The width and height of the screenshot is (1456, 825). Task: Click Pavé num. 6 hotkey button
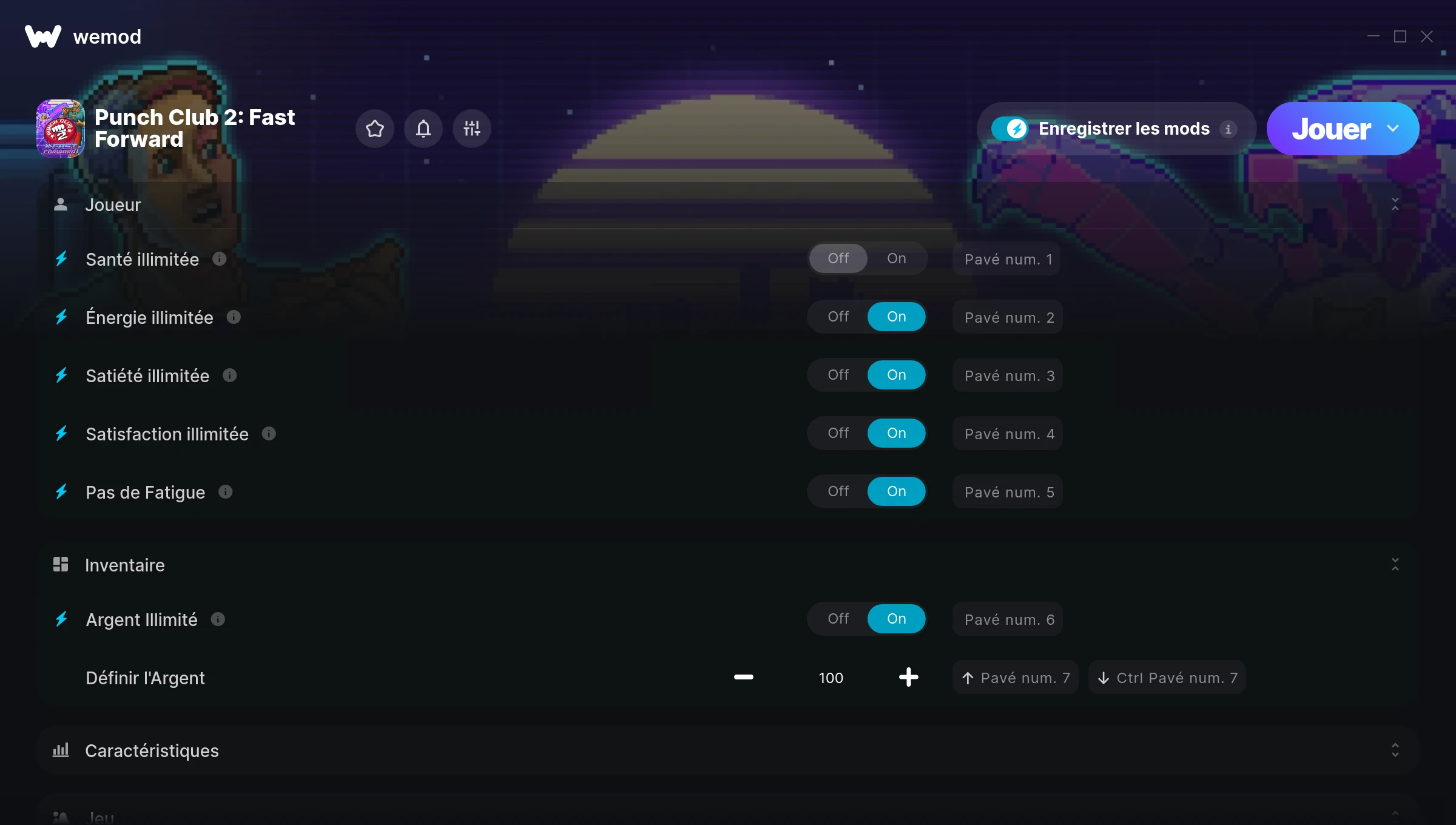(1008, 619)
